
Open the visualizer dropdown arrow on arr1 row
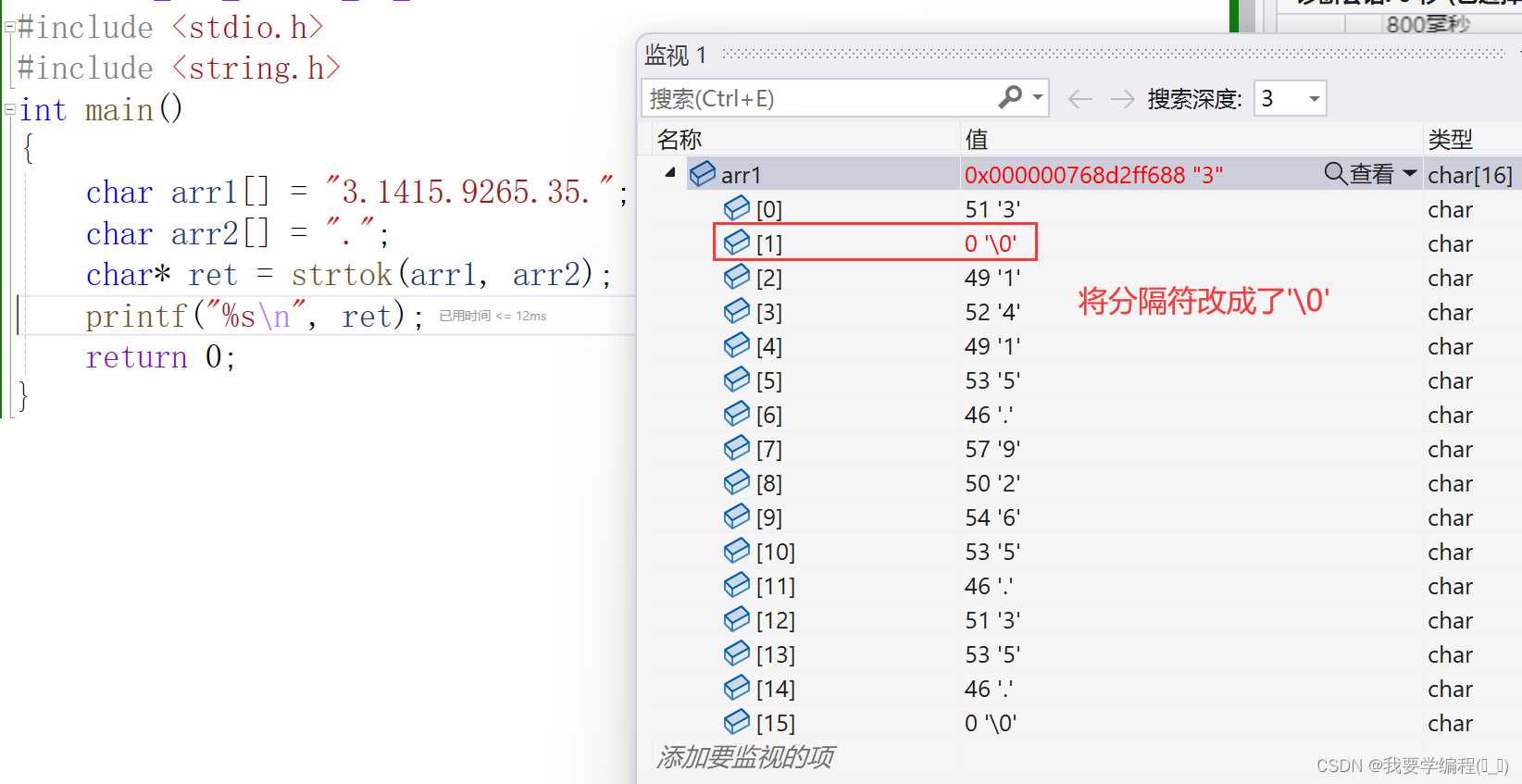1410,173
